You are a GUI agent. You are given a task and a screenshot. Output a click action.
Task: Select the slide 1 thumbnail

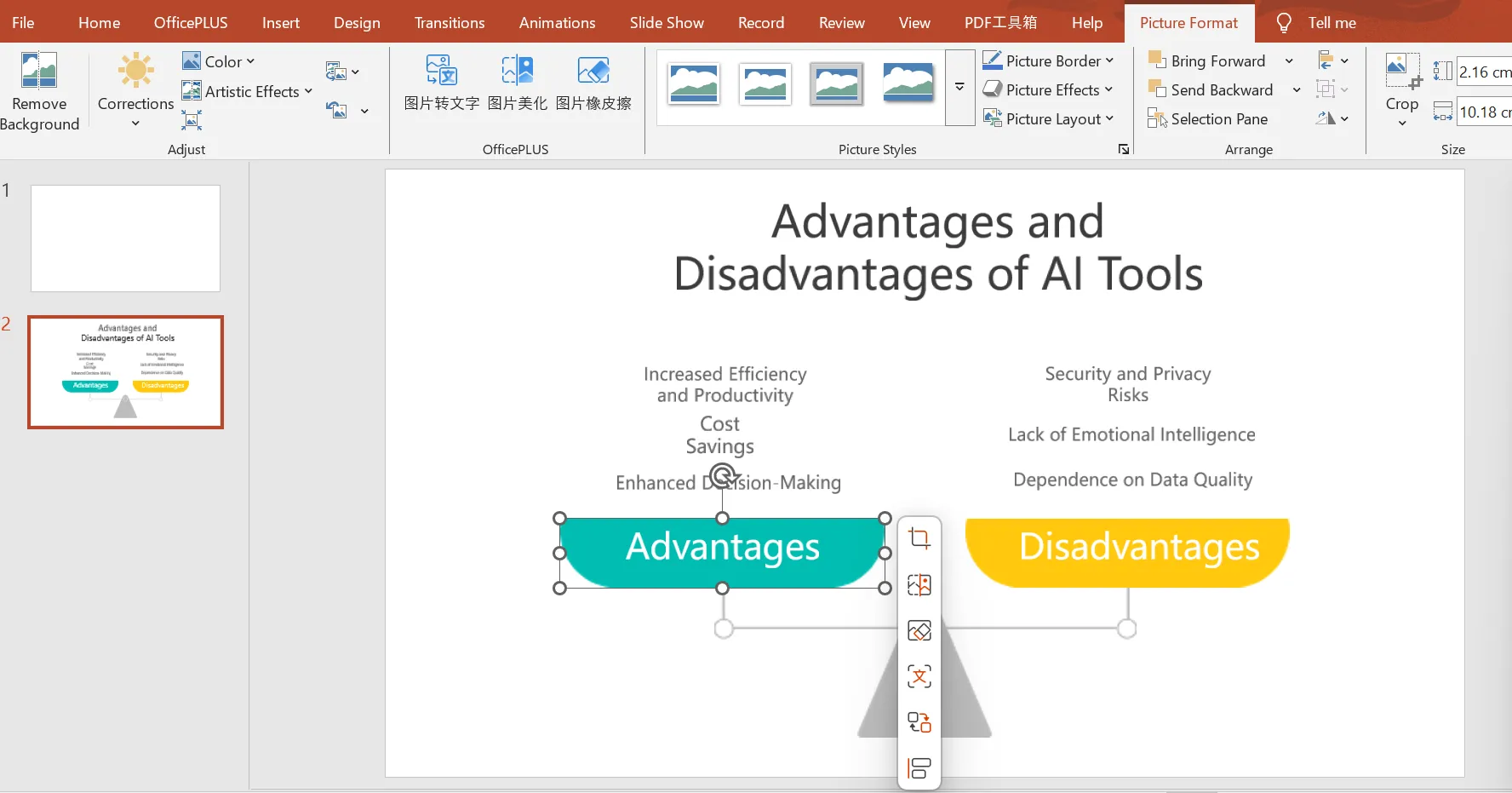coord(126,238)
